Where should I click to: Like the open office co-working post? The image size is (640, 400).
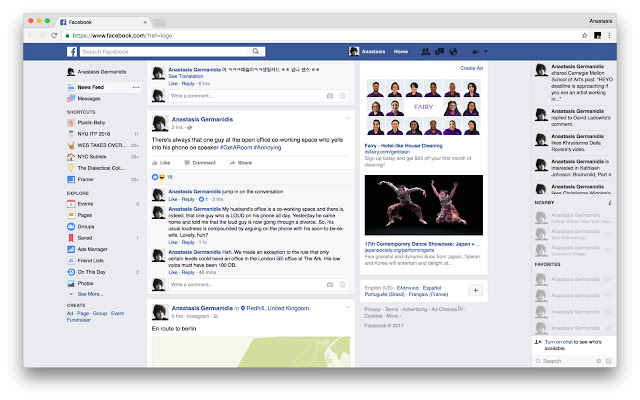pyautogui.click(x=161, y=162)
